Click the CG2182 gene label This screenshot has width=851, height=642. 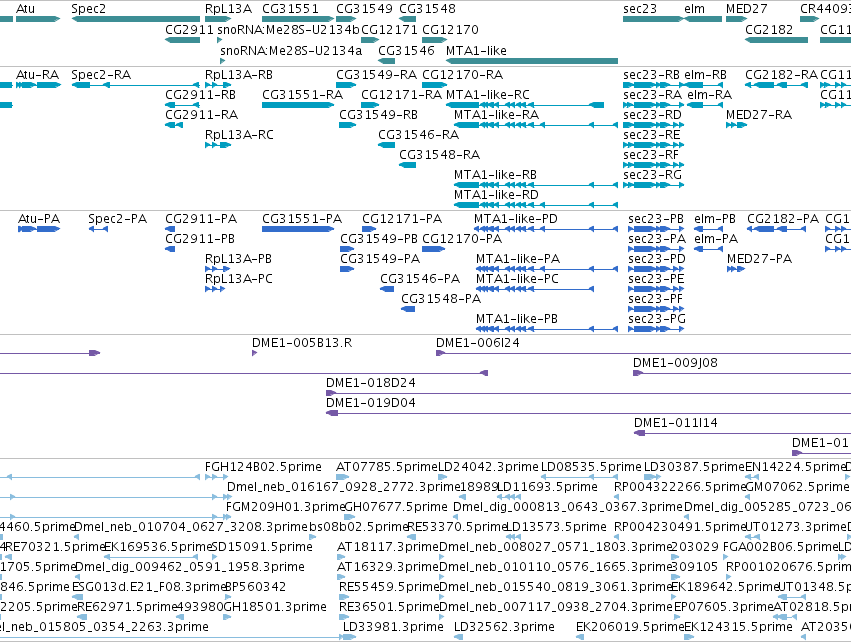pyautogui.click(x=769, y=29)
